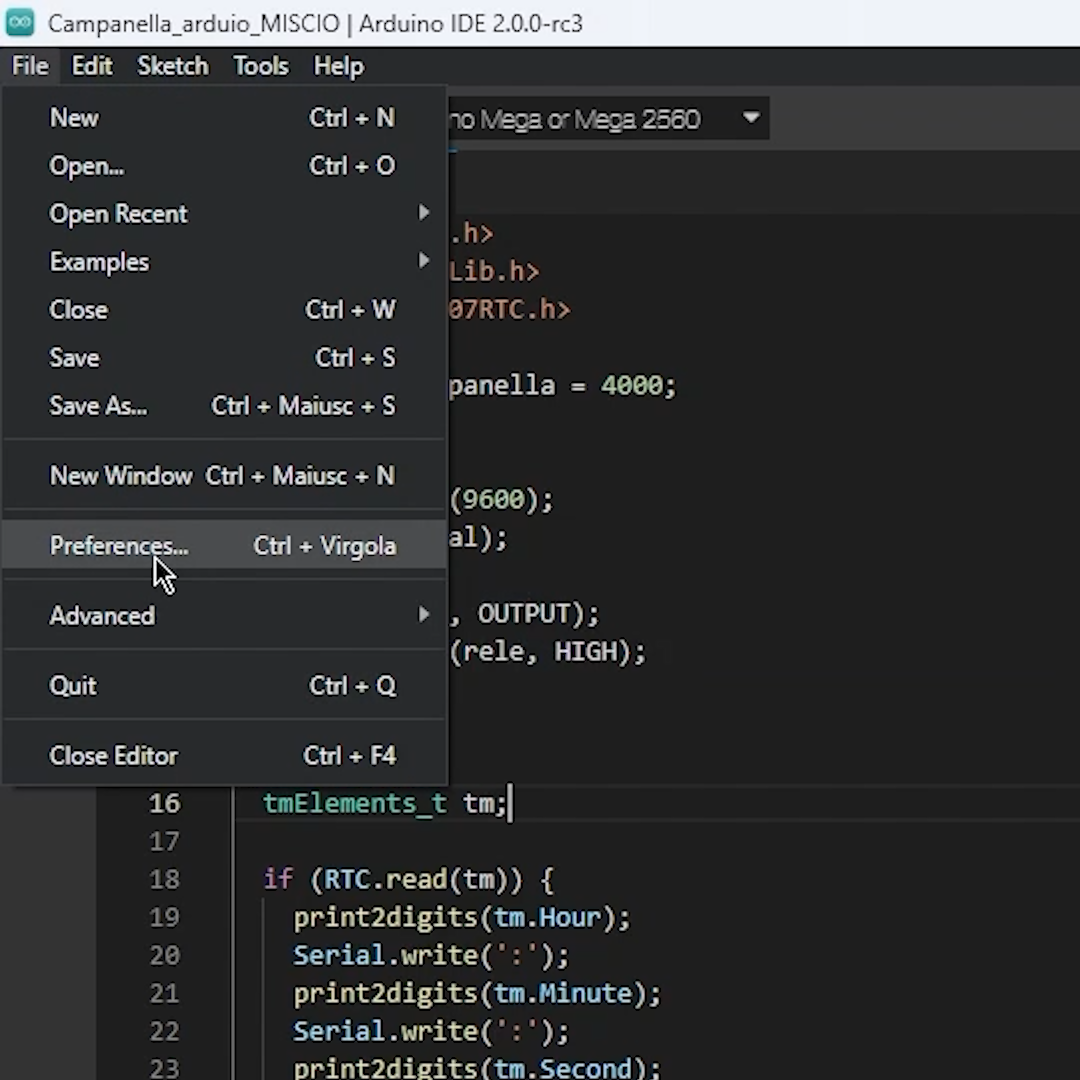Screen dimensions: 1080x1080
Task: Click the code line 'tmElements_t tm;'
Action: coord(385,803)
